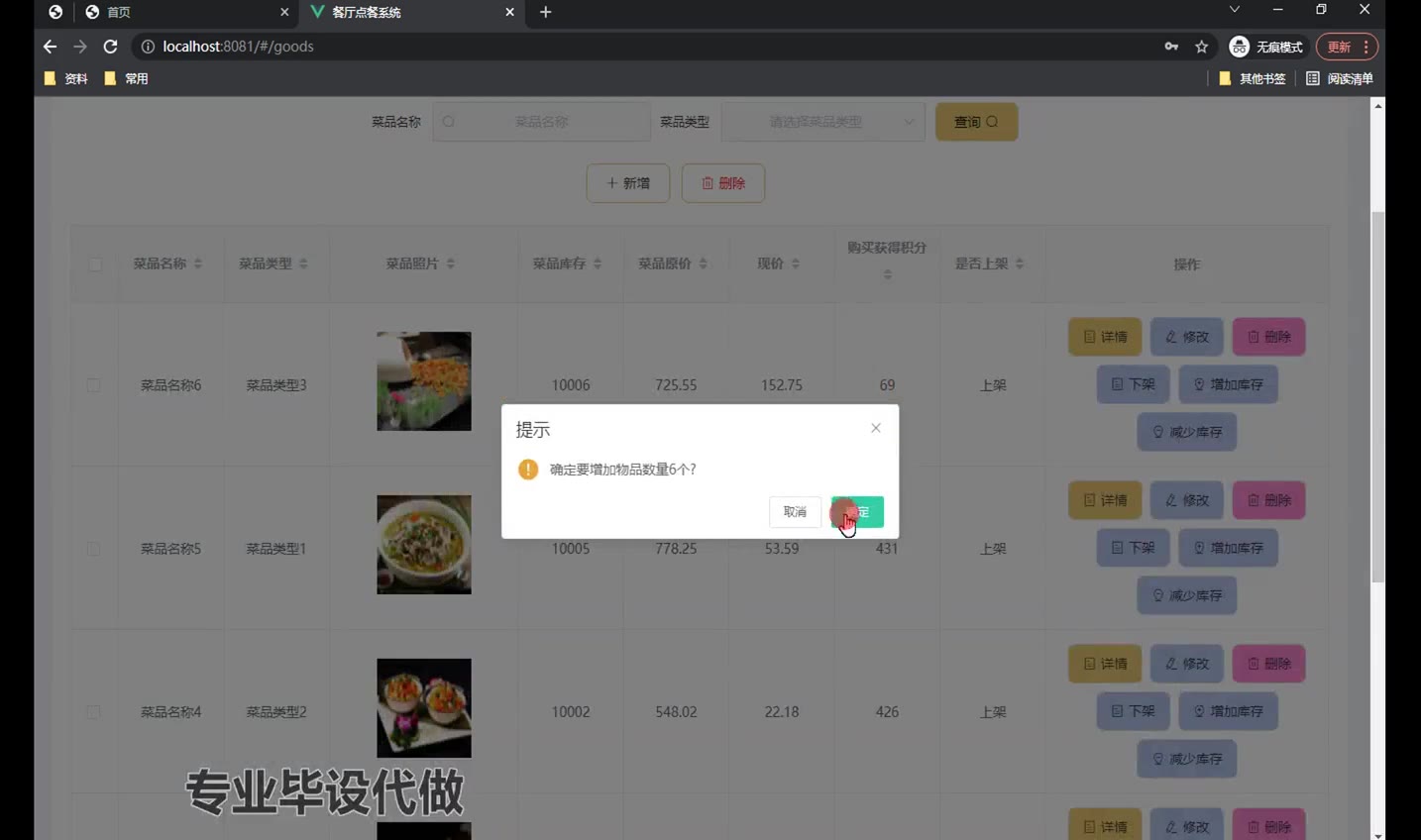Open dish photo thumbnail for 菜品名称6
Viewport: 1421px width, 840px height.
coord(424,381)
